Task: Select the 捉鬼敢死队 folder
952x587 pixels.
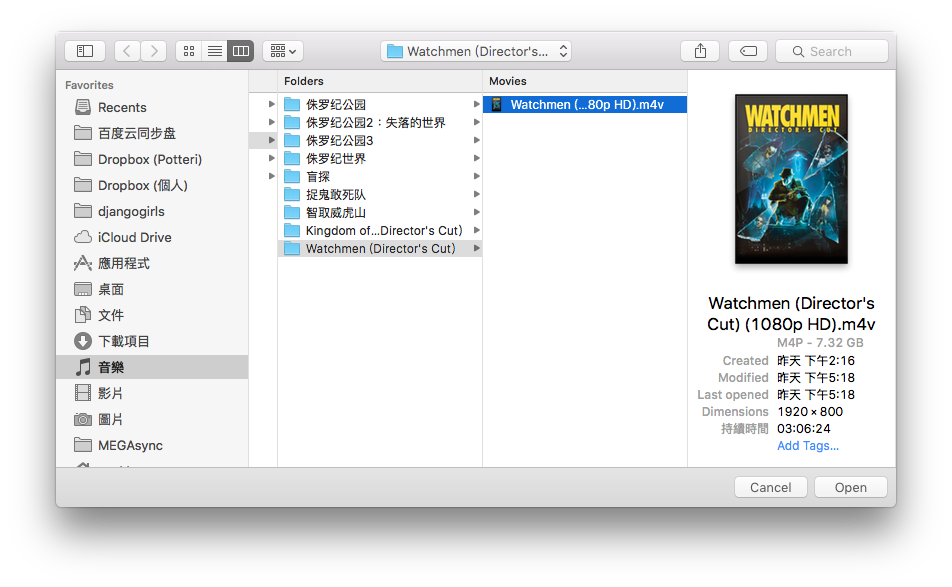Action: [379, 195]
